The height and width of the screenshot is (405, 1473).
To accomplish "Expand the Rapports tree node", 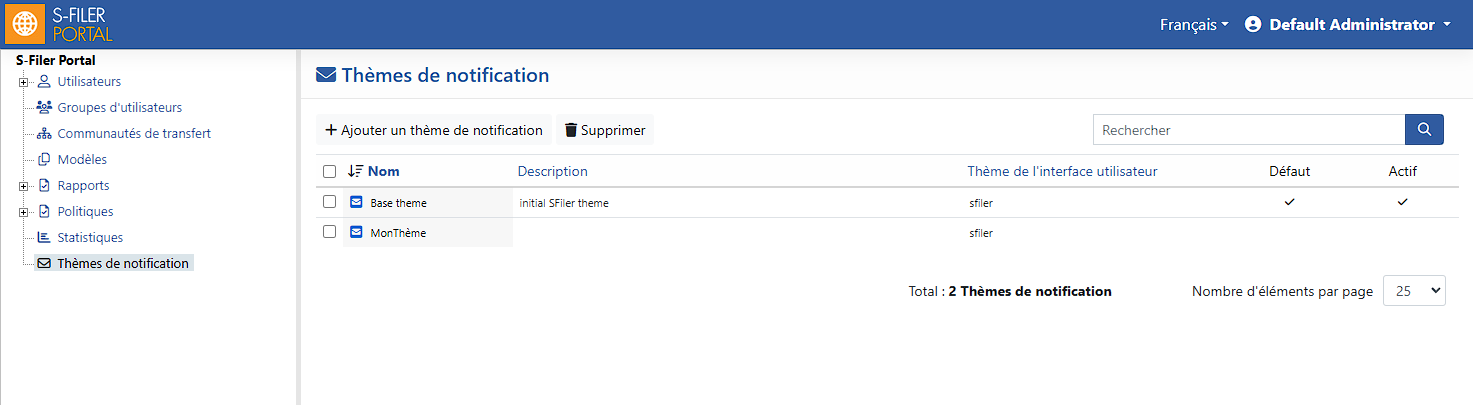I will [x=23, y=186].
